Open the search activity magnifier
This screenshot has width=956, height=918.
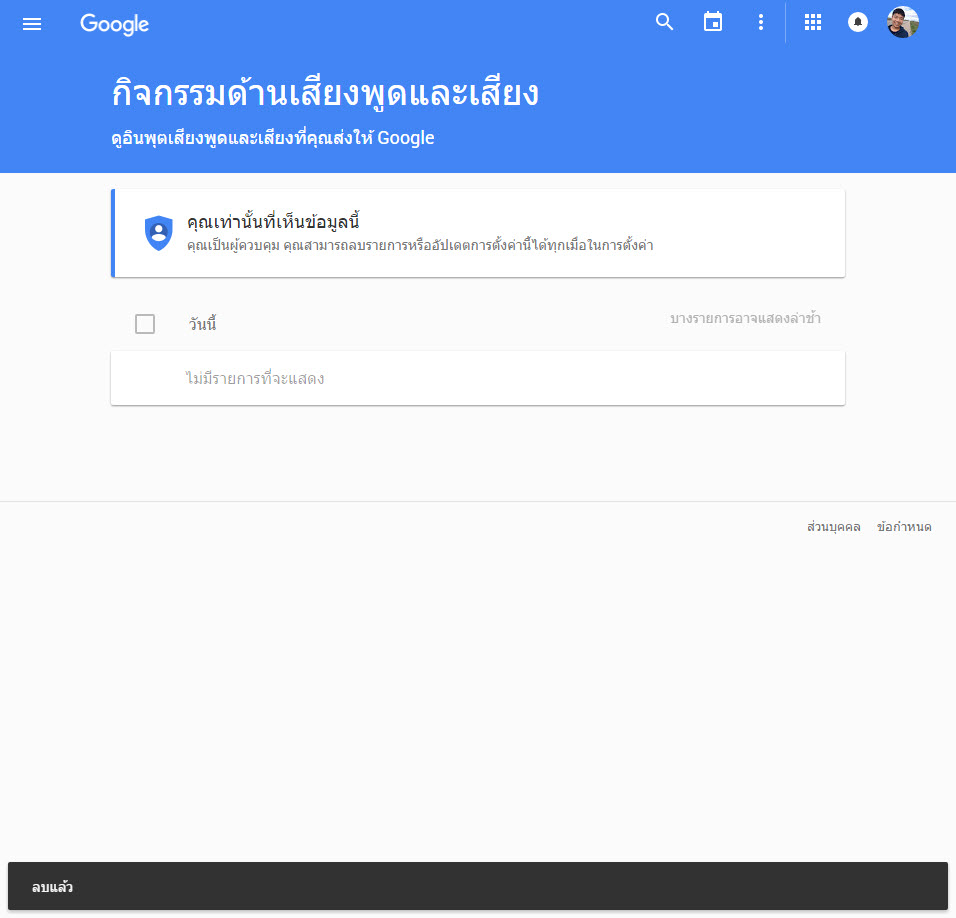pyautogui.click(x=664, y=23)
